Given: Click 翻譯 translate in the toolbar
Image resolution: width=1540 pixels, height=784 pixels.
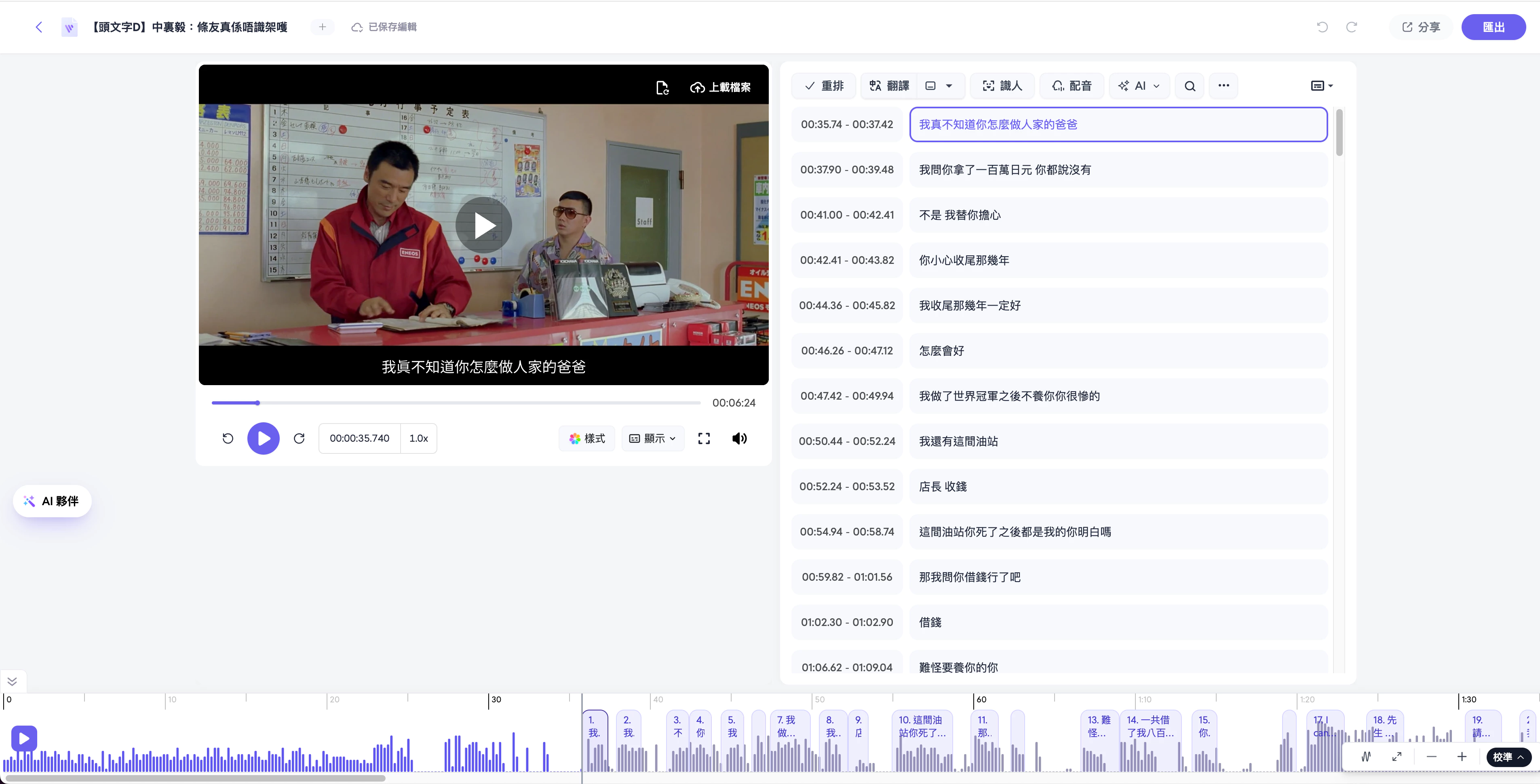Looking at the screenshot, I should (x=889, y=86).
